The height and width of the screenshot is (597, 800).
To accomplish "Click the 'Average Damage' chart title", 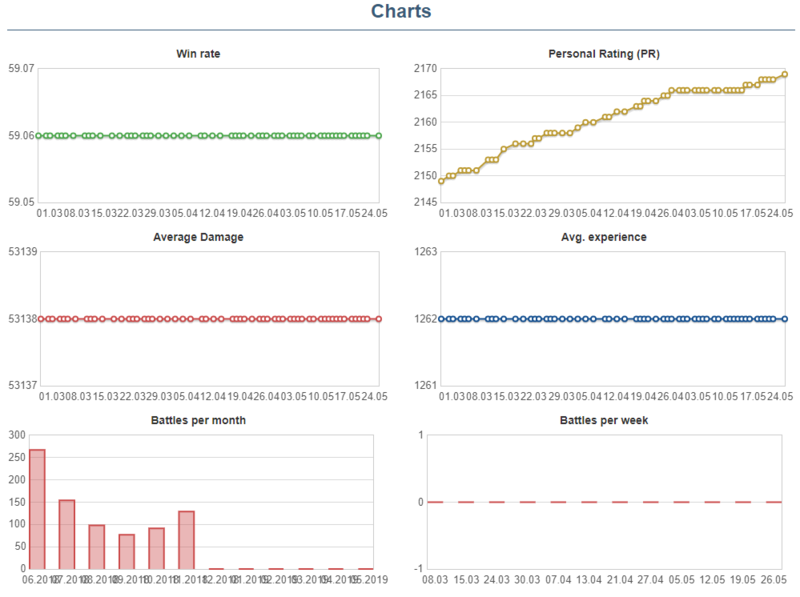I will tap(198, 237).
